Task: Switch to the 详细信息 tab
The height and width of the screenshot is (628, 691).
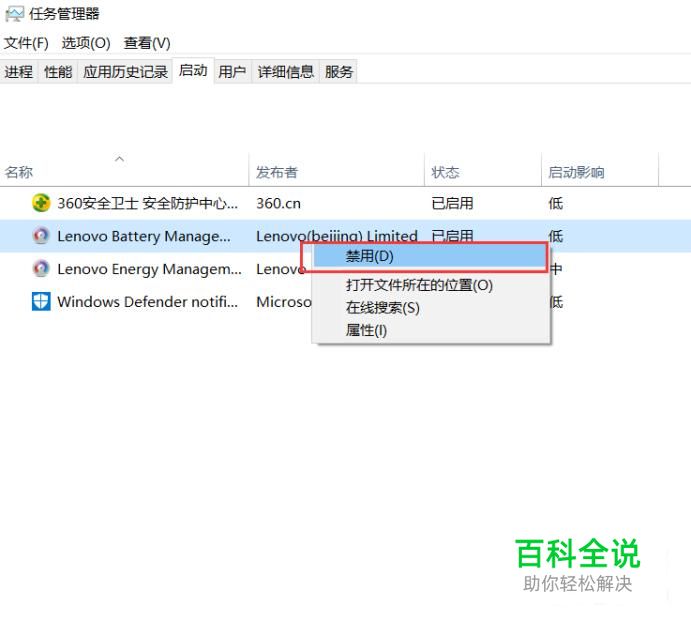Action: click(x=286, y=71)
